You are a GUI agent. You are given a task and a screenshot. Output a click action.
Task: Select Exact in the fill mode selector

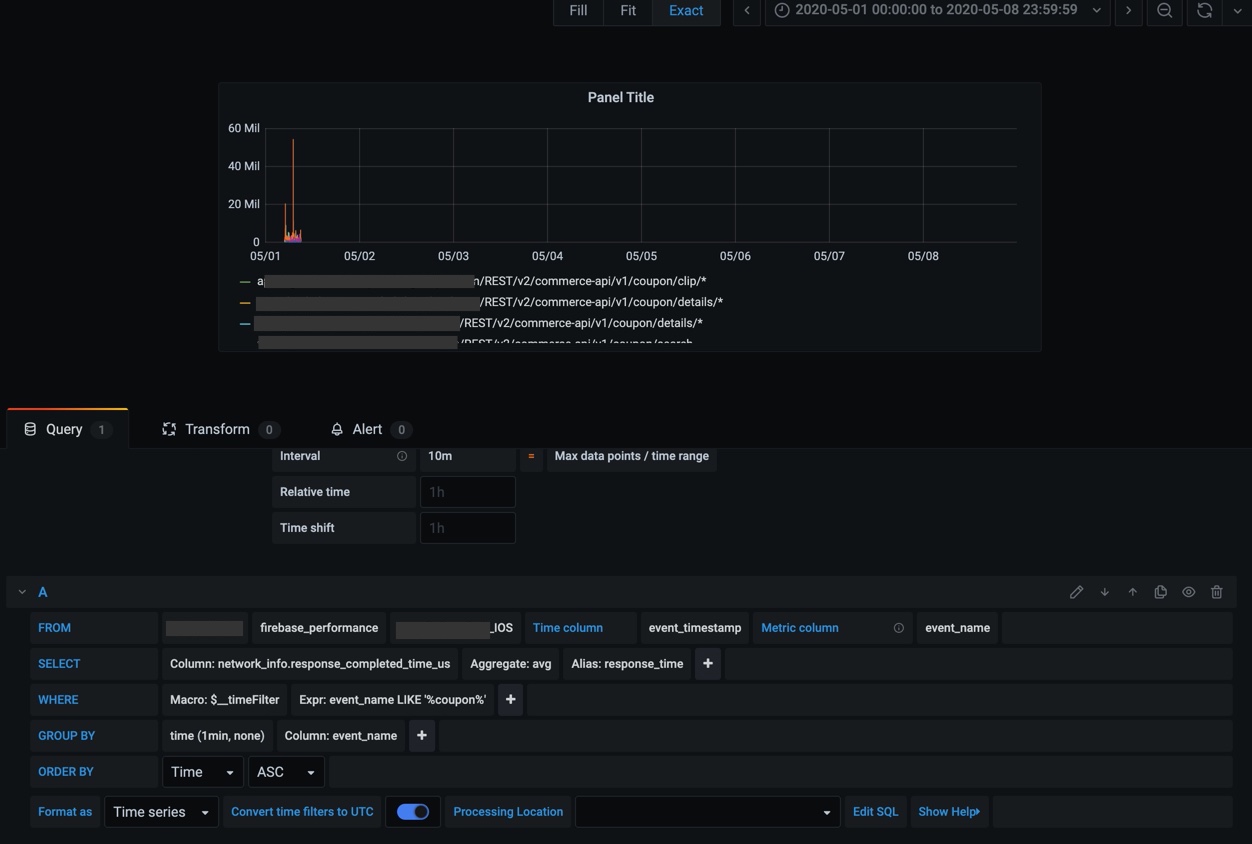click(686, 11)
